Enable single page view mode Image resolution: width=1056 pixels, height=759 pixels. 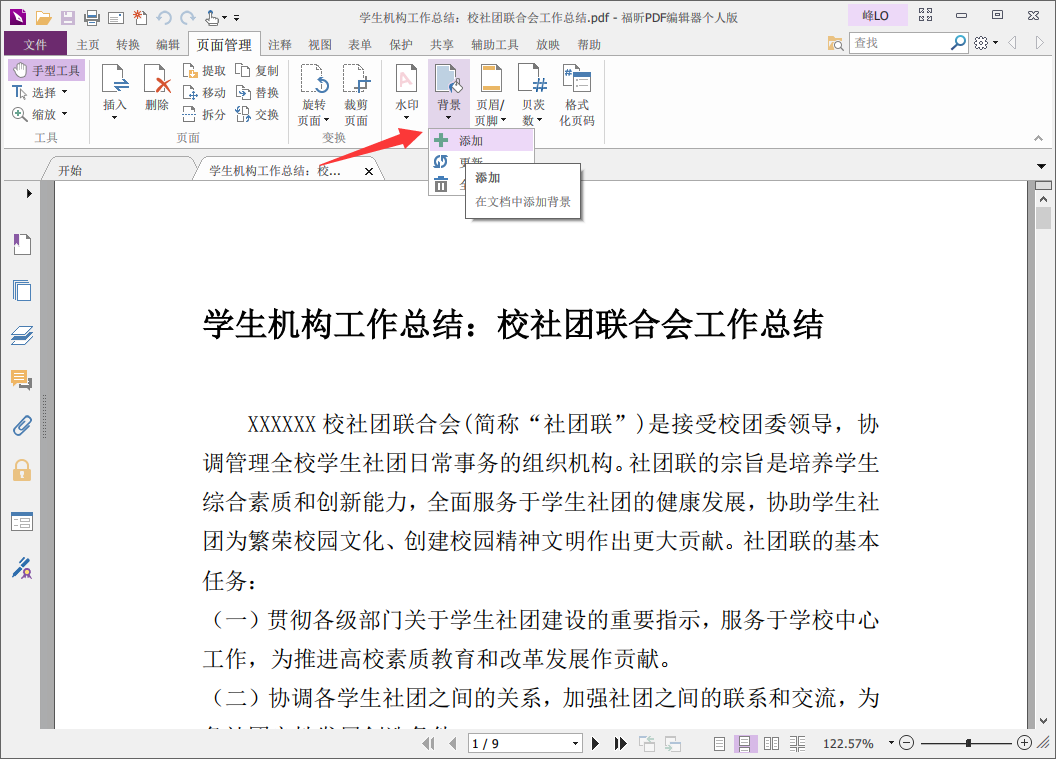tap(719, 744)
